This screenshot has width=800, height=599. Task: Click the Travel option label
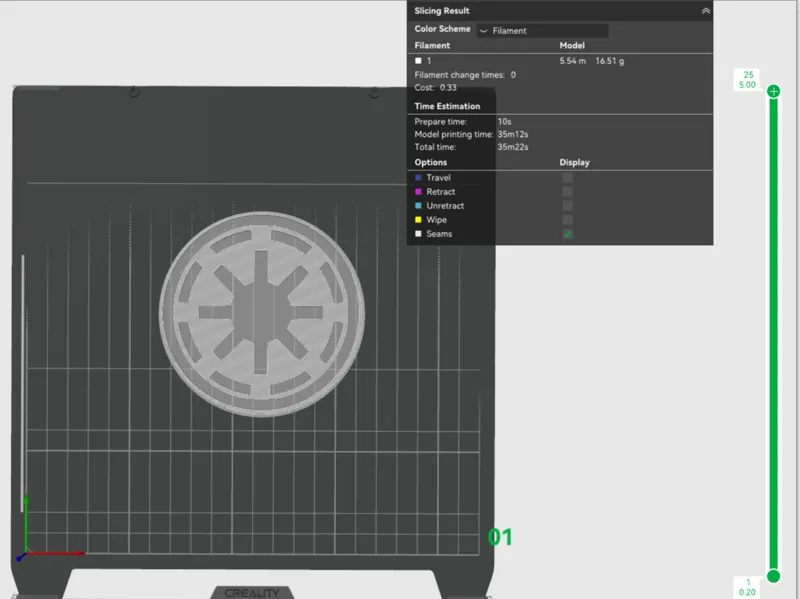pyautogui.click(x=438, y=178)
